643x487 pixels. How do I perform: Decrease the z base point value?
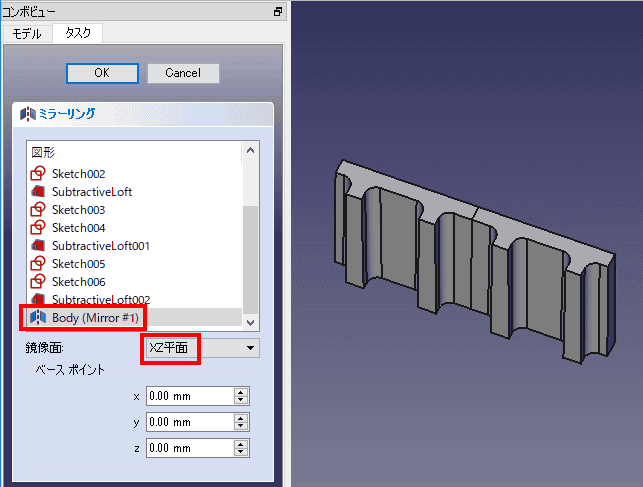point(241,452)
